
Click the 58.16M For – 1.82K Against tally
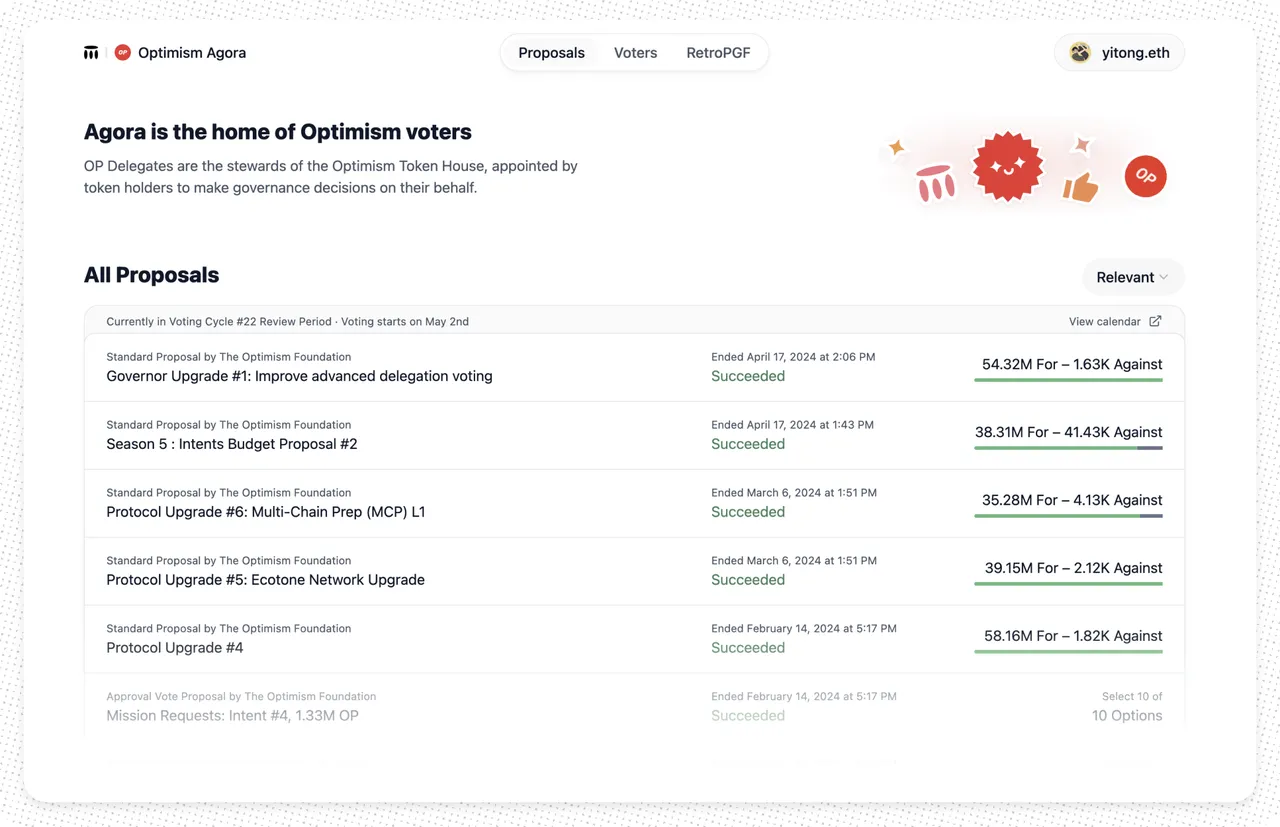click(1073, 636)
